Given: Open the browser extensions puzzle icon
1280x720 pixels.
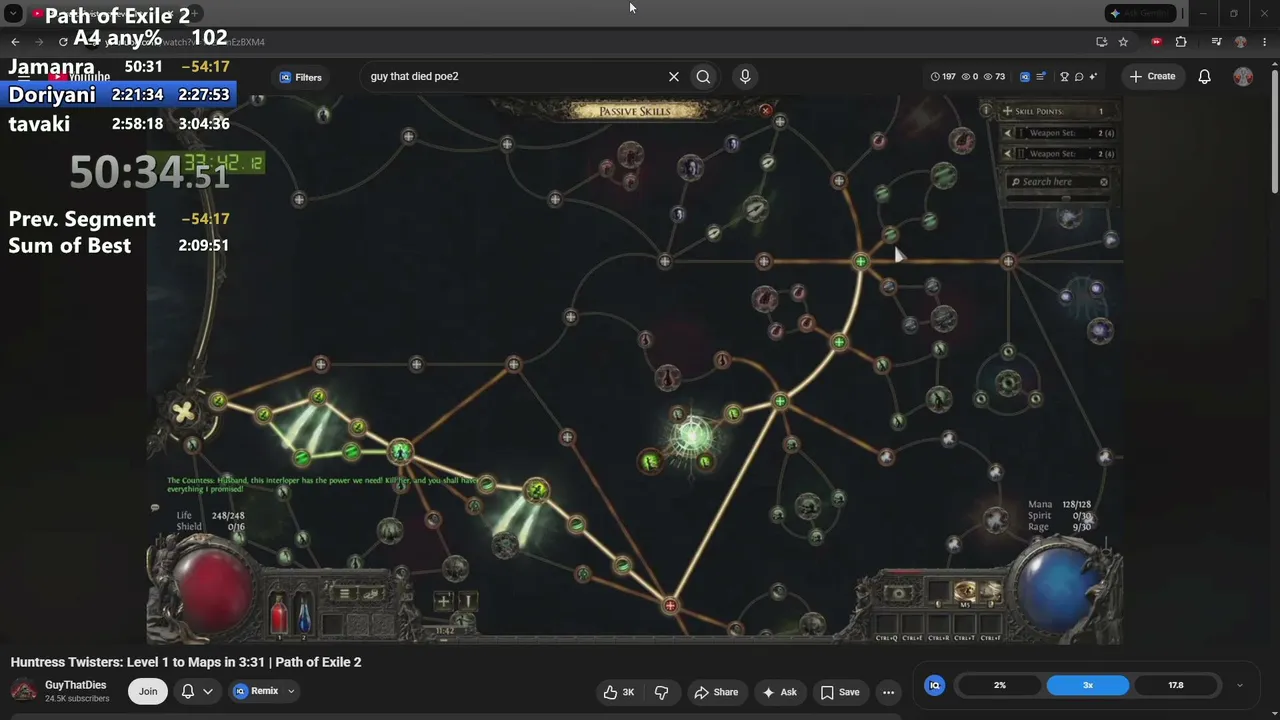Looking at the screenshot, I should 1181,42.
